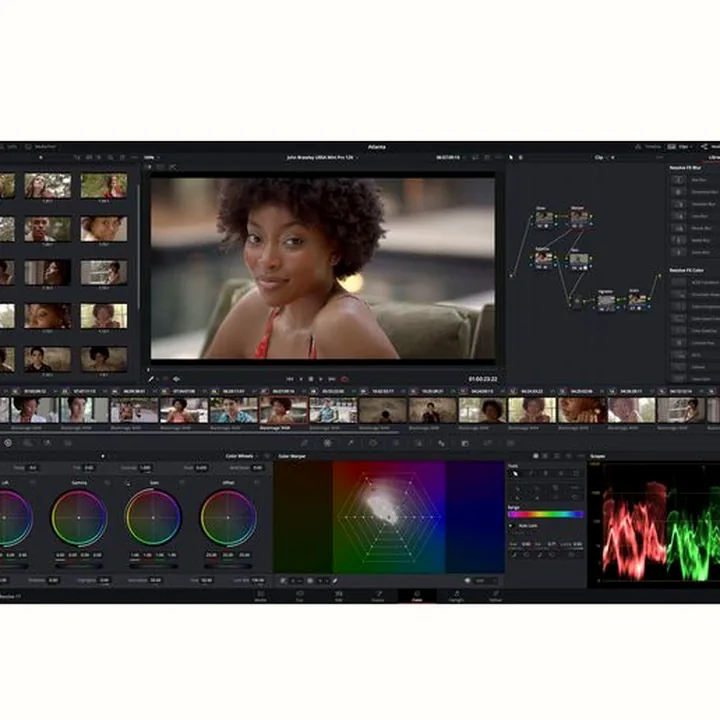The width and height of the screenshot is (720, 720).
Task: Toggle the red loop playback button
Action: pyautogui.click(x=344, y=379)
